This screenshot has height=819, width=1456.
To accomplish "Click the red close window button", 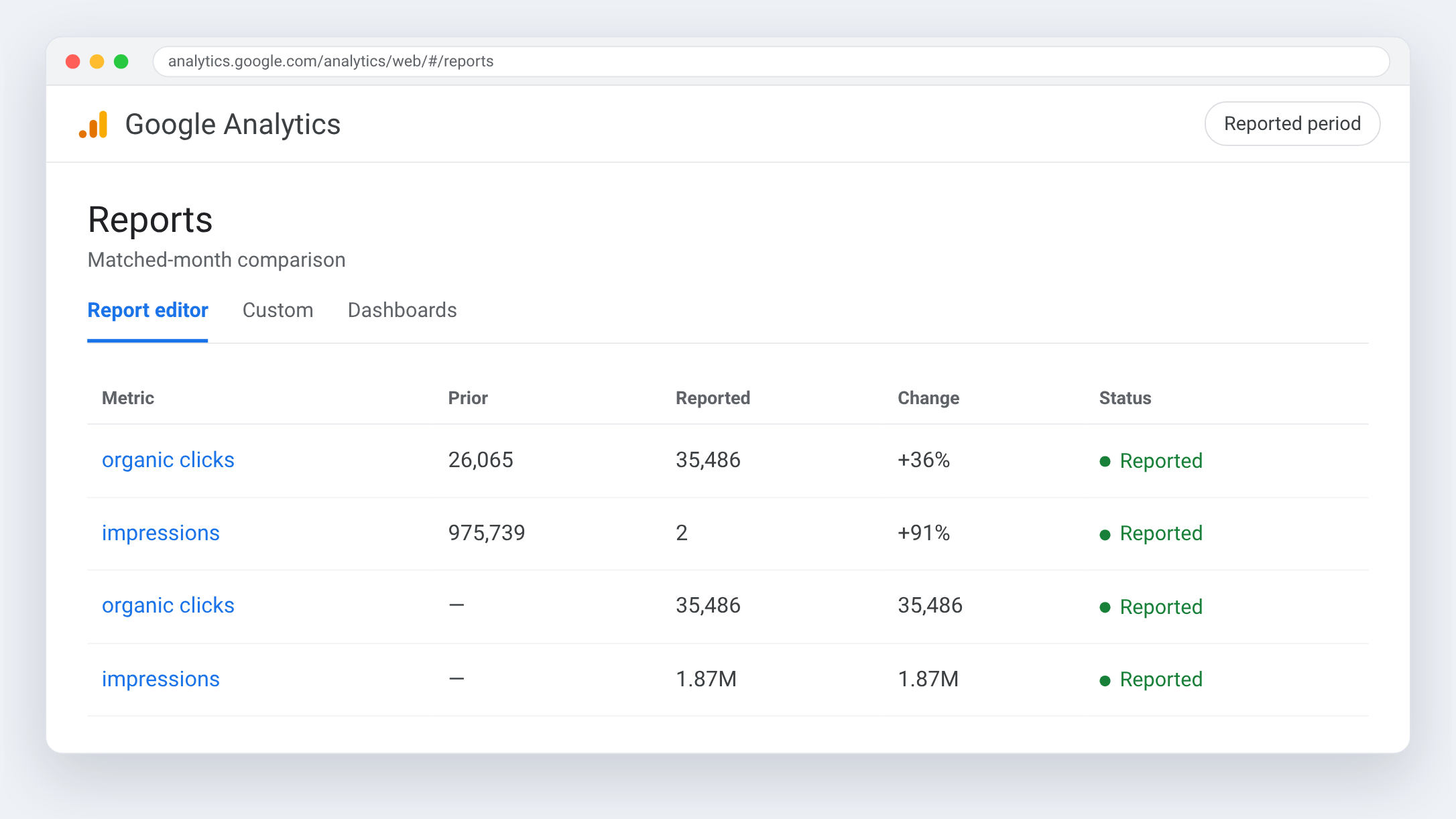I will tap(73, 62).
